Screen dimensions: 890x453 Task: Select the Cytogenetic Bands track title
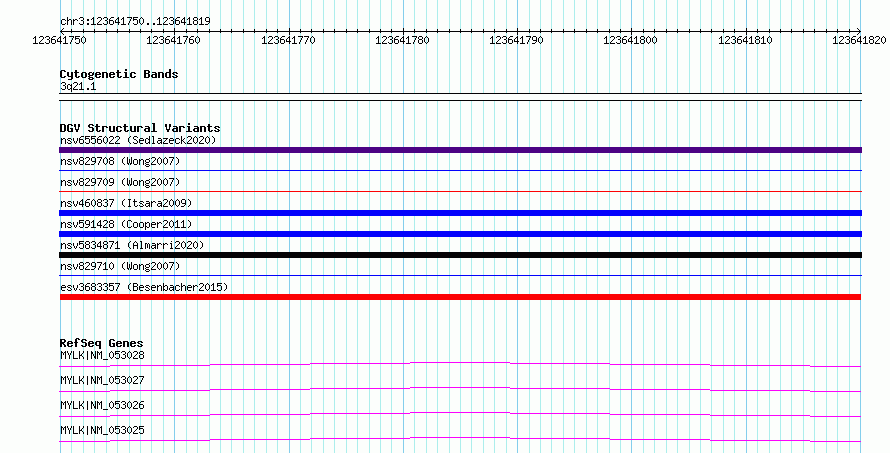(x=119, y=74)
